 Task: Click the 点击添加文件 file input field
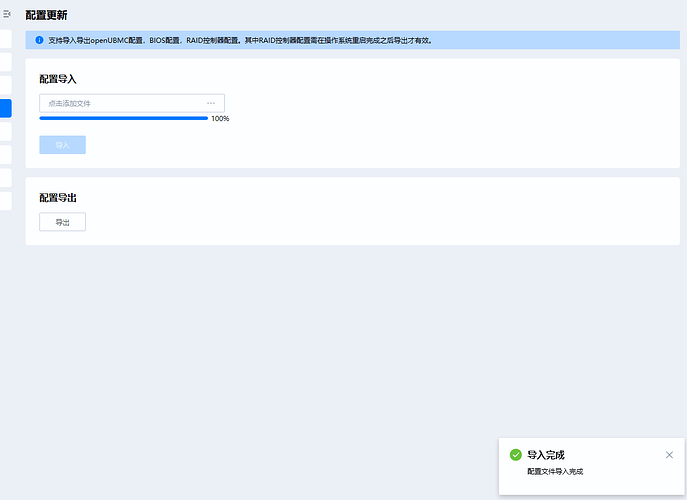(x=120, y=103)
